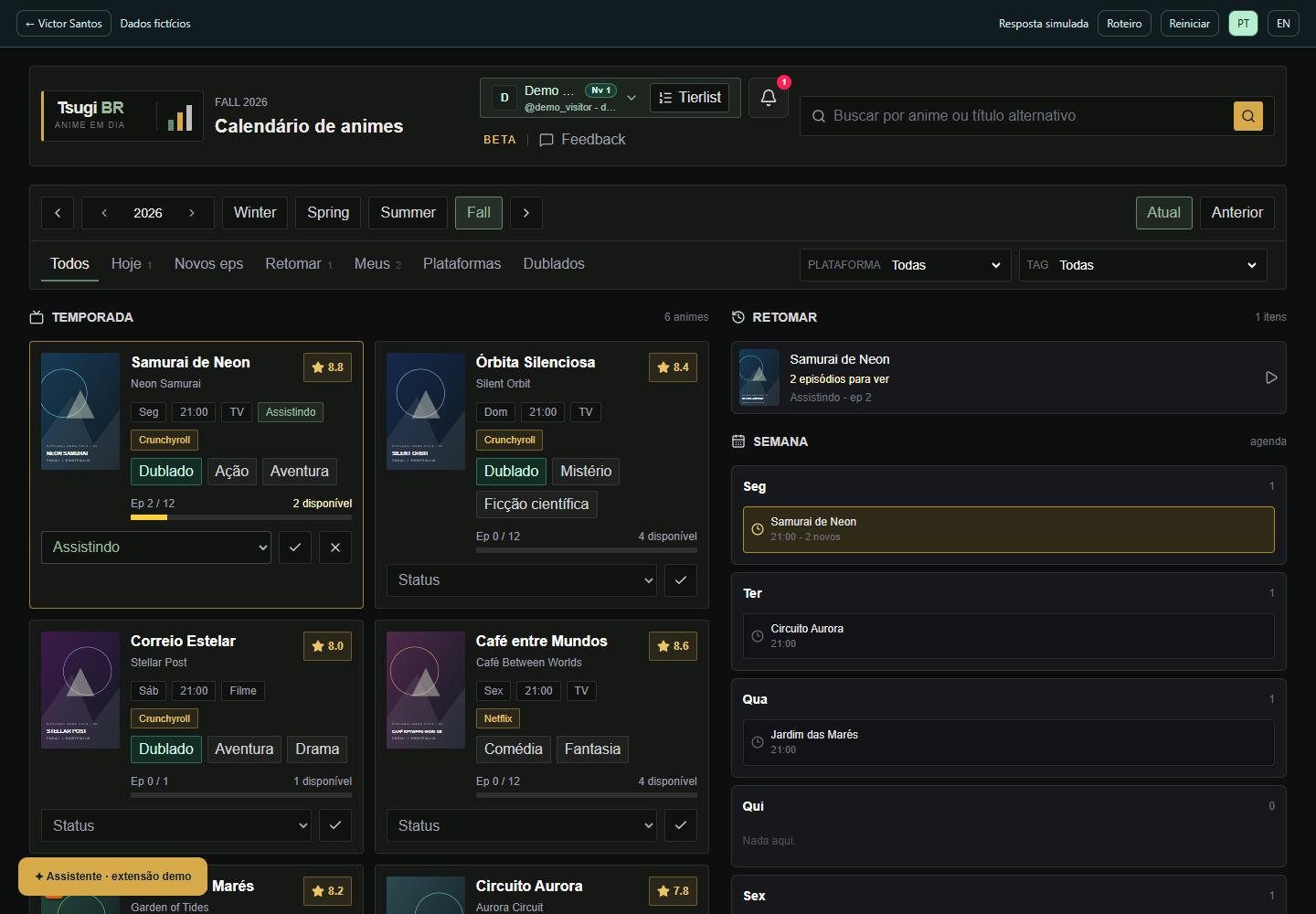1316x914 pixels.
Task: Click the 8.6 star rating on Café entre Mundos
Action: [x=674, y=646]
